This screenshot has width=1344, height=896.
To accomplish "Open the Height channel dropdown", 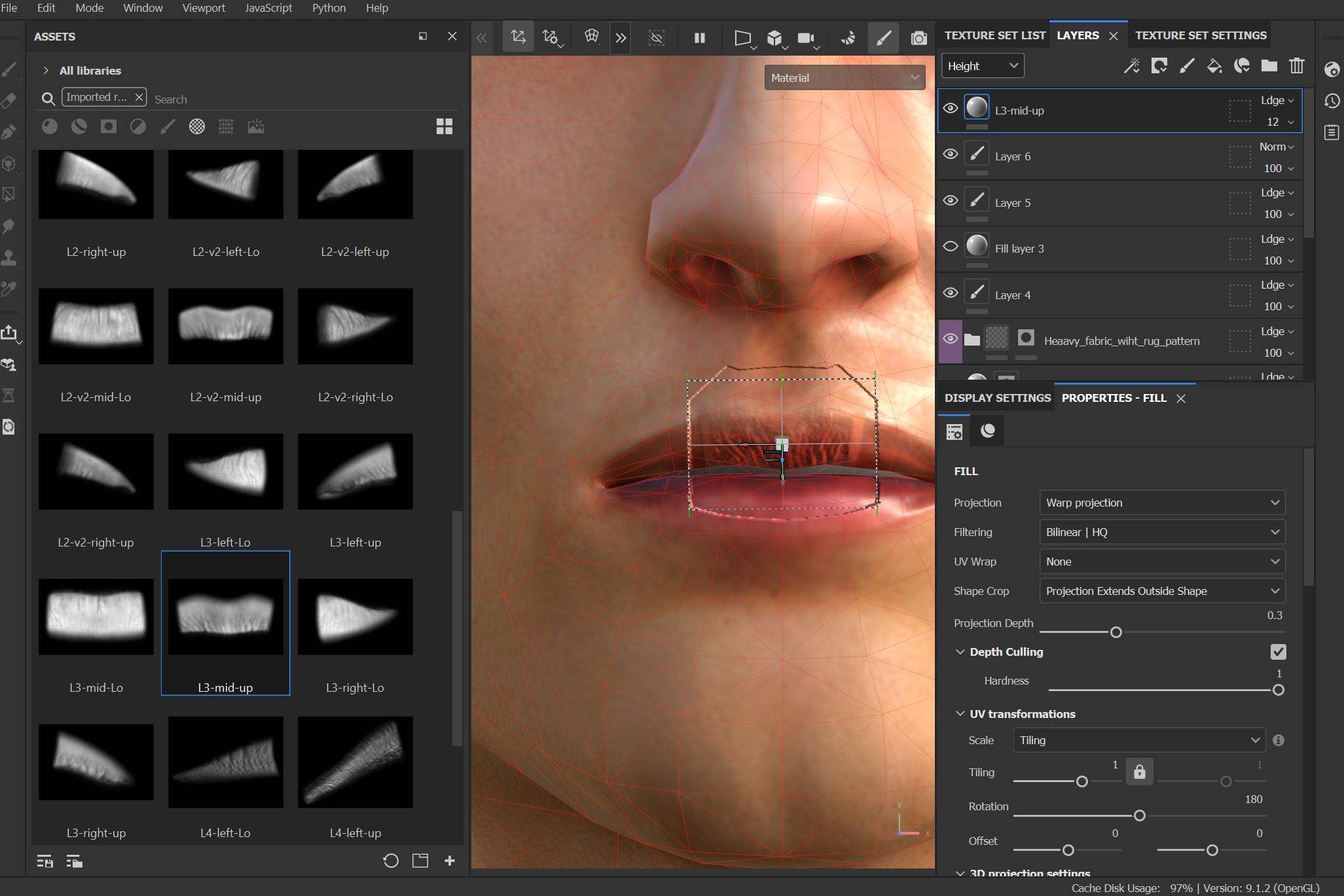I will click(x=982, y=65).
